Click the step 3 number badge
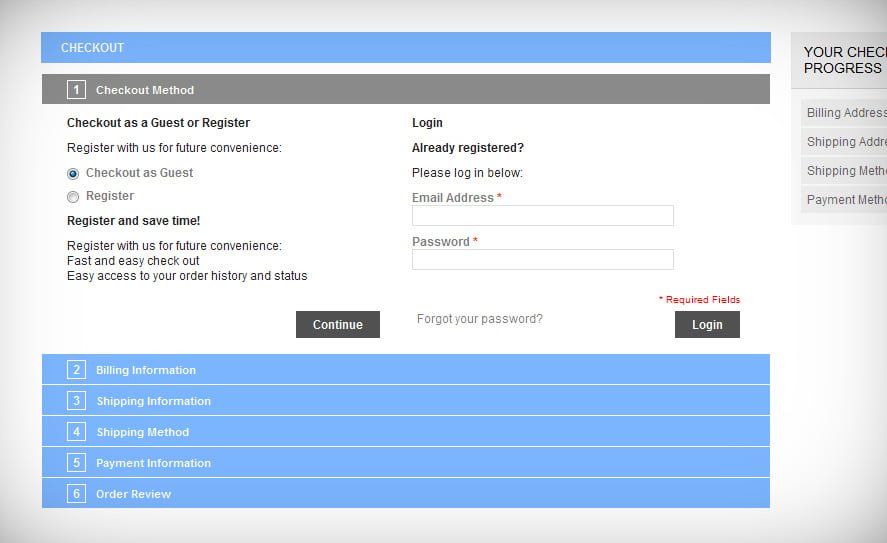 (x=76, y=401)
